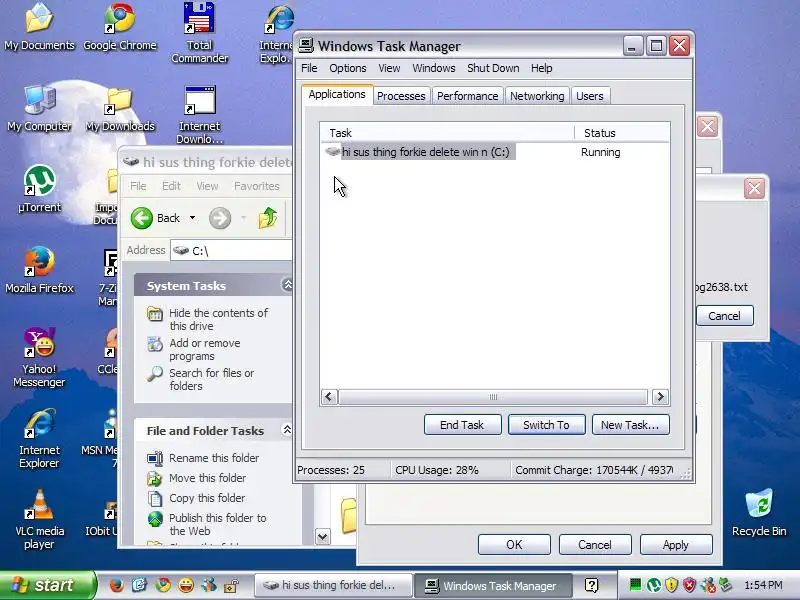Click MSN Messenger icon in Quick Launch
800x600 pixels.
[209, 585]
